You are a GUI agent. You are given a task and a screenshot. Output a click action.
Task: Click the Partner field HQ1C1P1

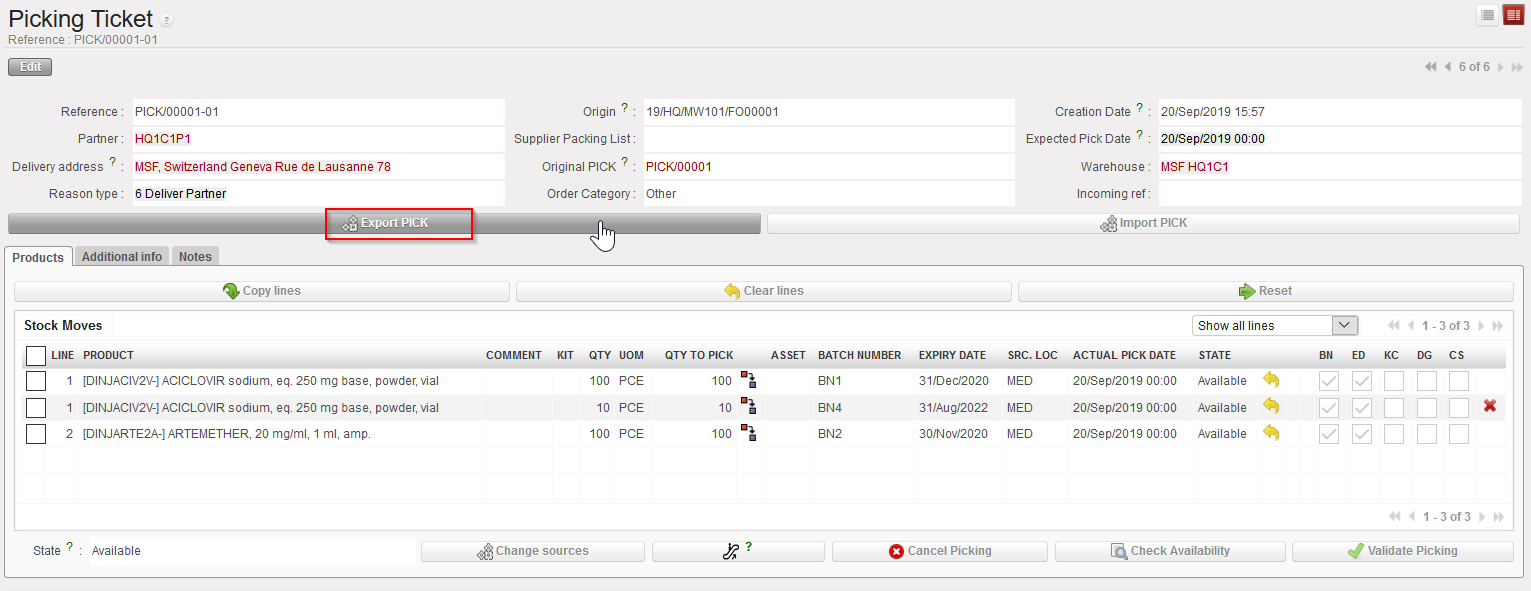(162, 139)
